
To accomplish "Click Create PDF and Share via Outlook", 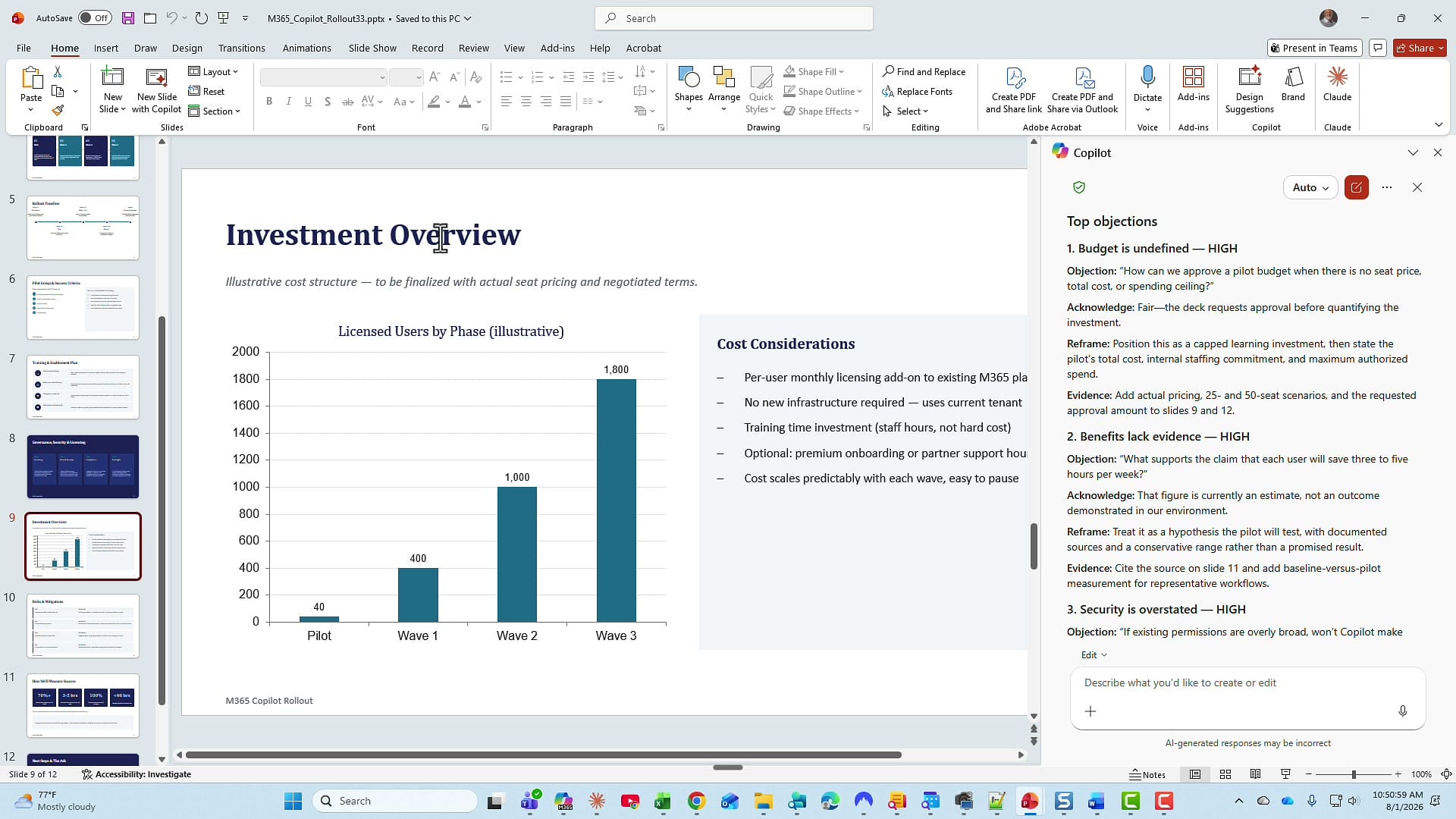I will 1082,90.
